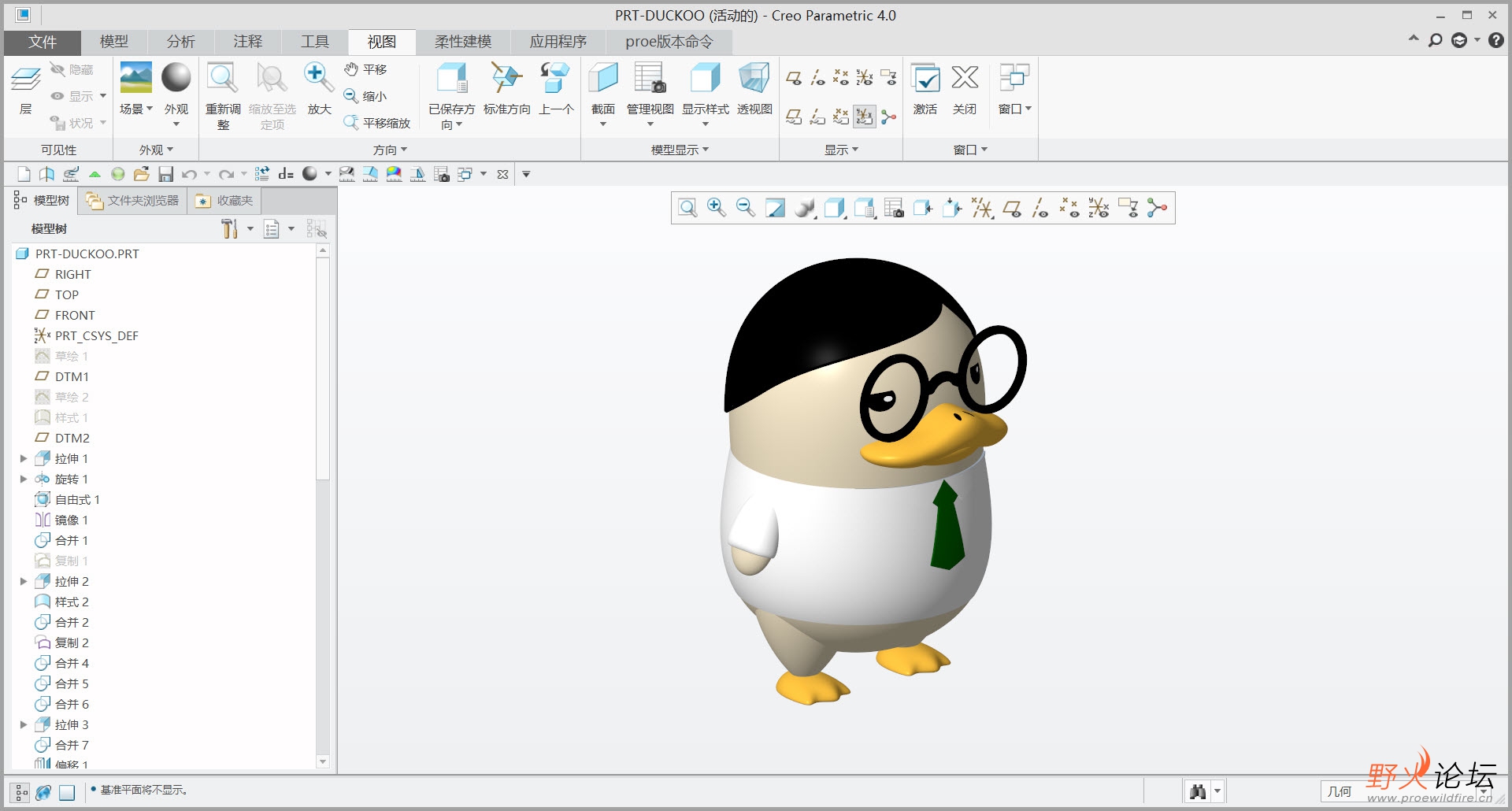Open model tree settings hammer icon
The height and width of the screenshot is (811, 1512).
(229, 229)
